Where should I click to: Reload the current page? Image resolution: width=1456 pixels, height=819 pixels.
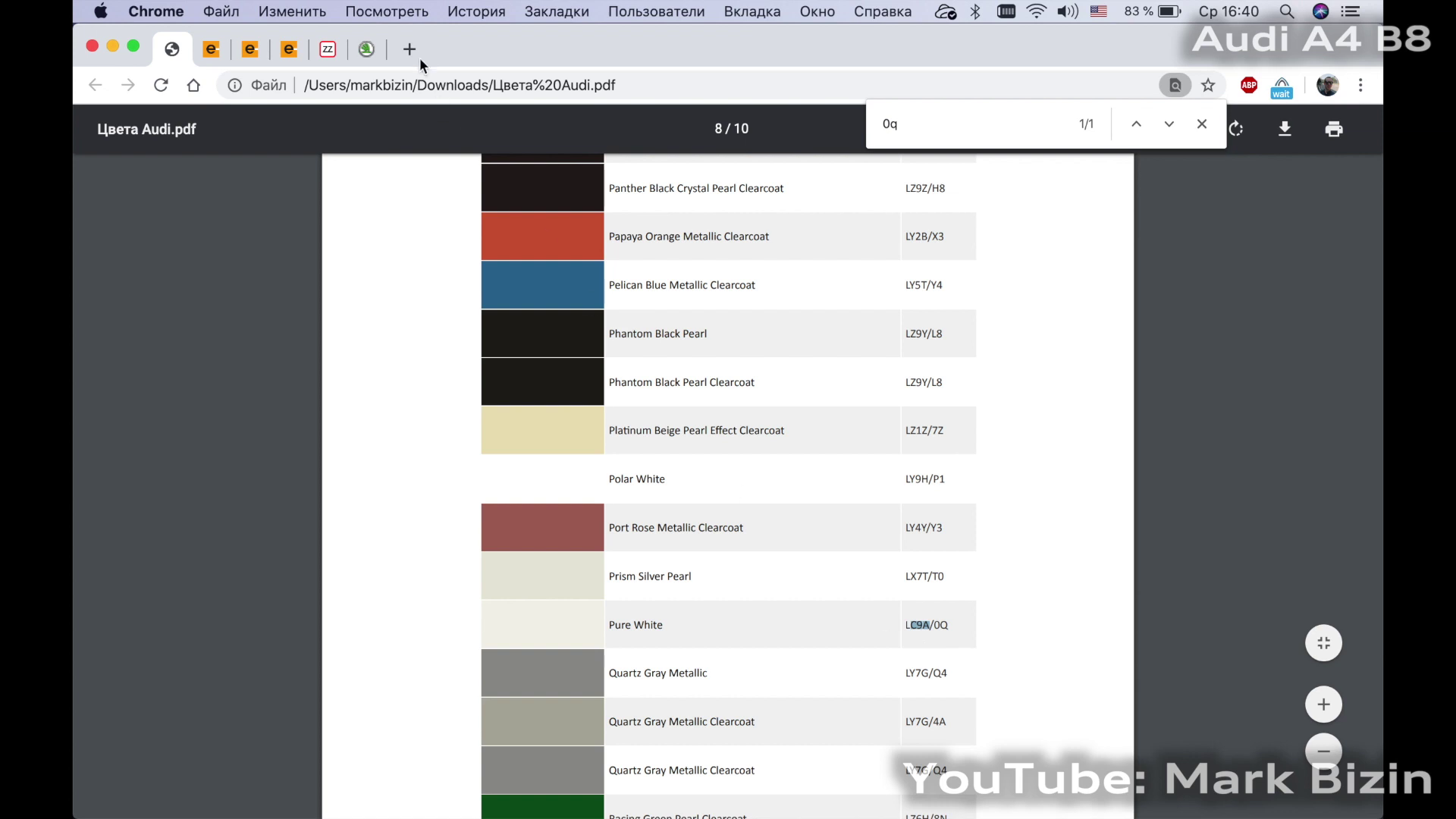161,85
